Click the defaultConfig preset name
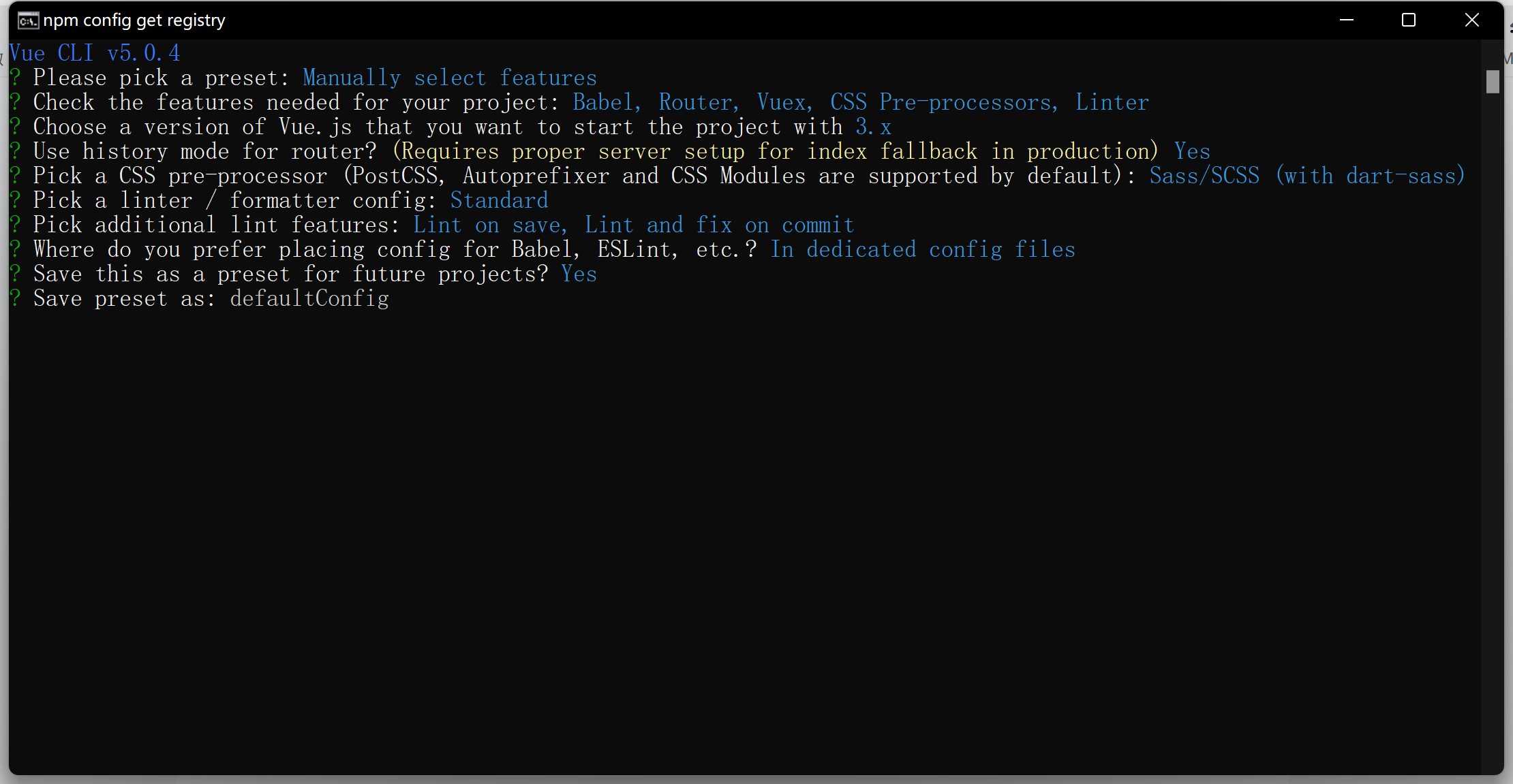This screenshot has width=1513, height=784. click(x=309, y=298)
